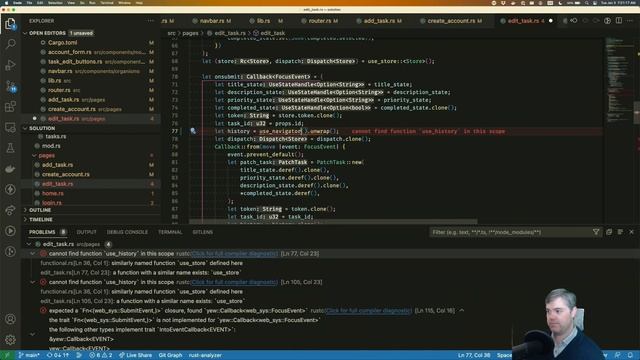The height and width of the screenshot is (360, 640).
Task: Switch to the GitLens panel tab
Action: coord(202,232)
